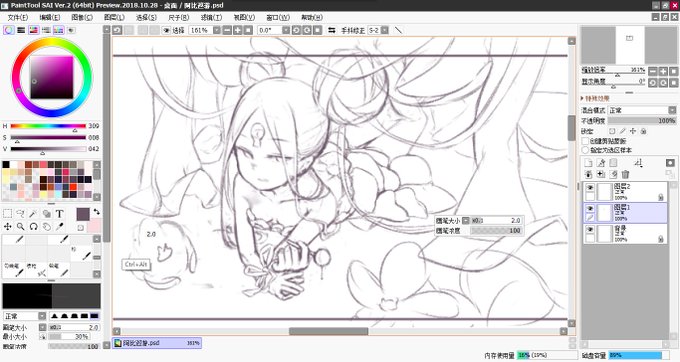Show the RGB slider panel
Screen dimensions: 680x362
[x=21, y=30]
